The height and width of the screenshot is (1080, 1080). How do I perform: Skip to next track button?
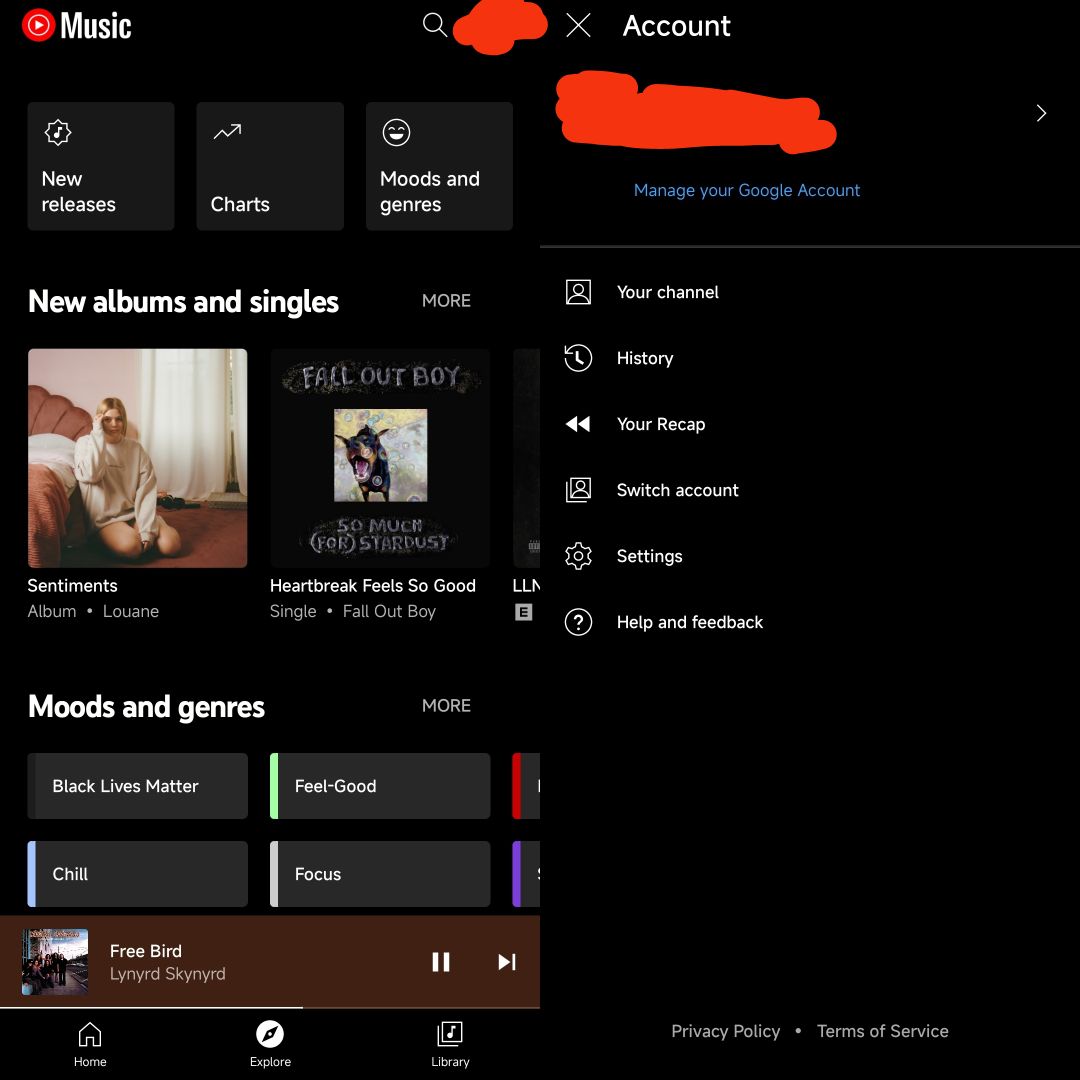coord(507,962)
